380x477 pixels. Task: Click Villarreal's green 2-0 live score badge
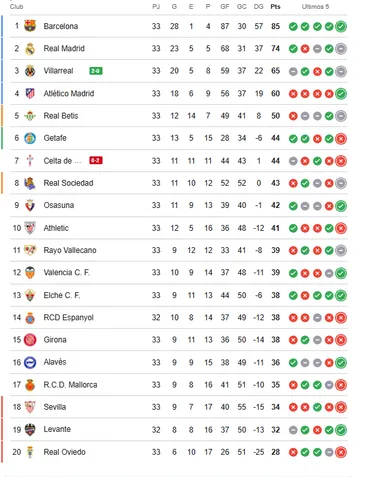click(96, 71)
